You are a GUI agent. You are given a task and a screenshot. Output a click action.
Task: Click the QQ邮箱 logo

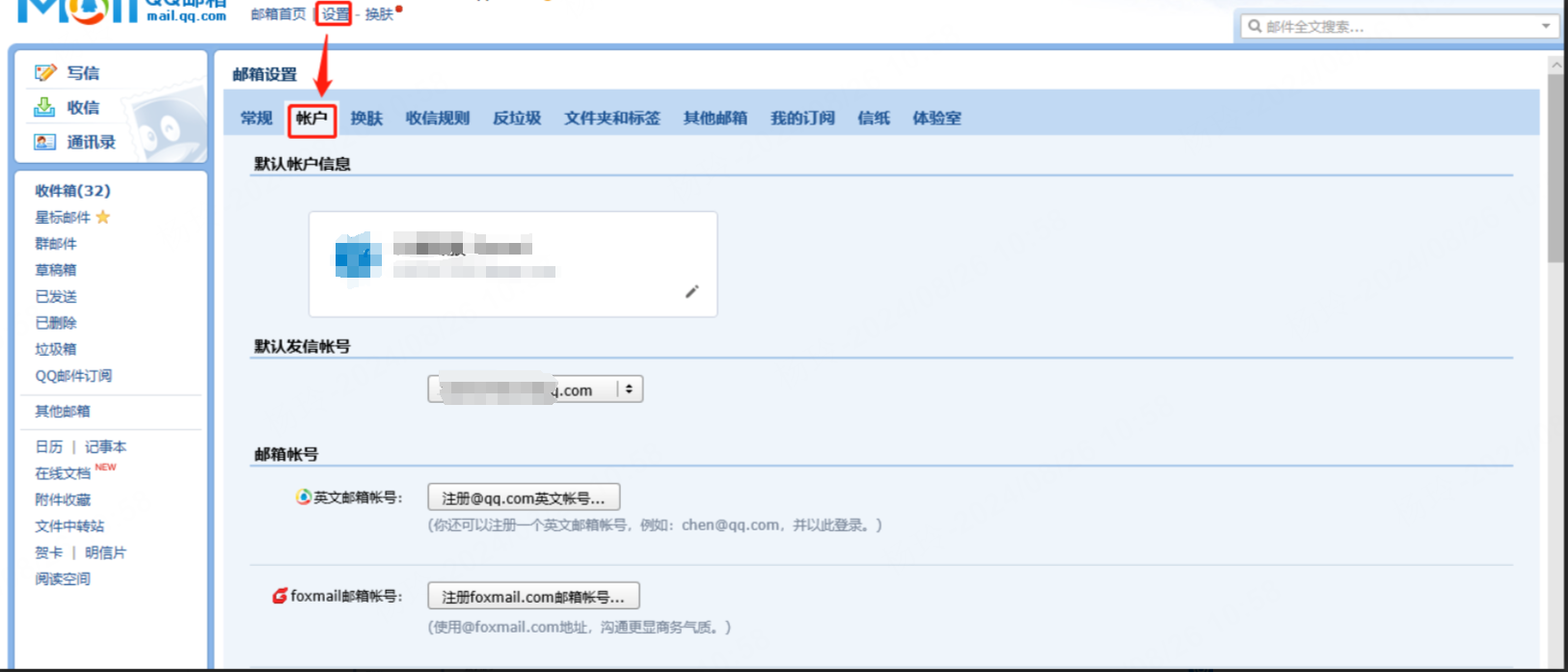(121, 10)
